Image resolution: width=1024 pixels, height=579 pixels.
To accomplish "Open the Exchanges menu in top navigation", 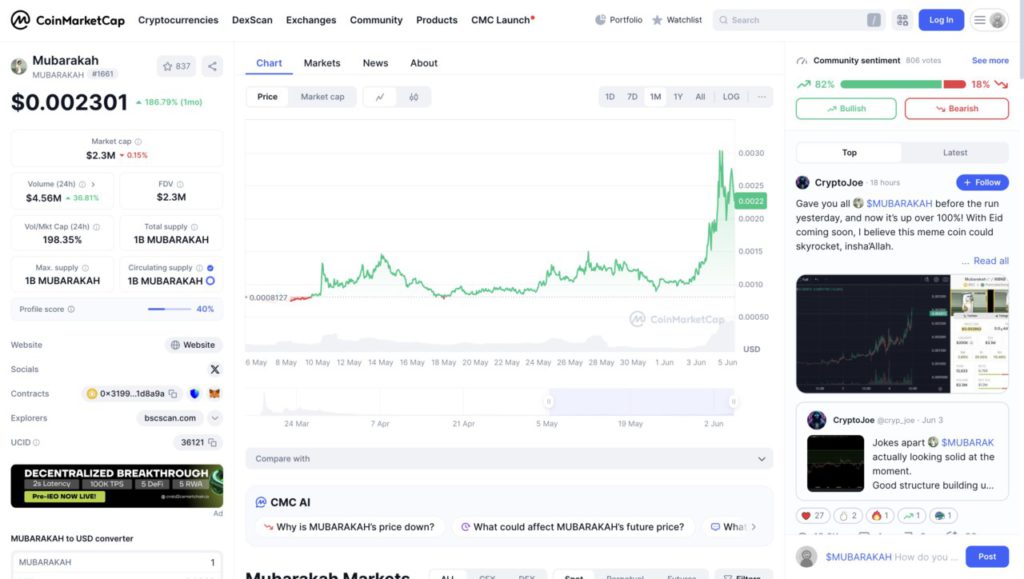I will point(311,20).
